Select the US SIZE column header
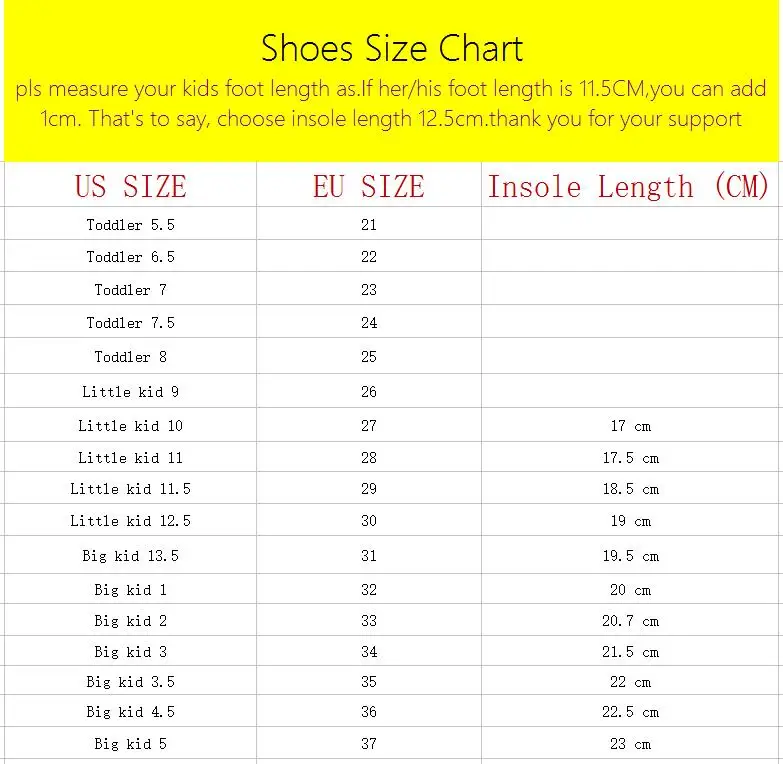The width and height of the screenshot is (783, 764). 130,186
